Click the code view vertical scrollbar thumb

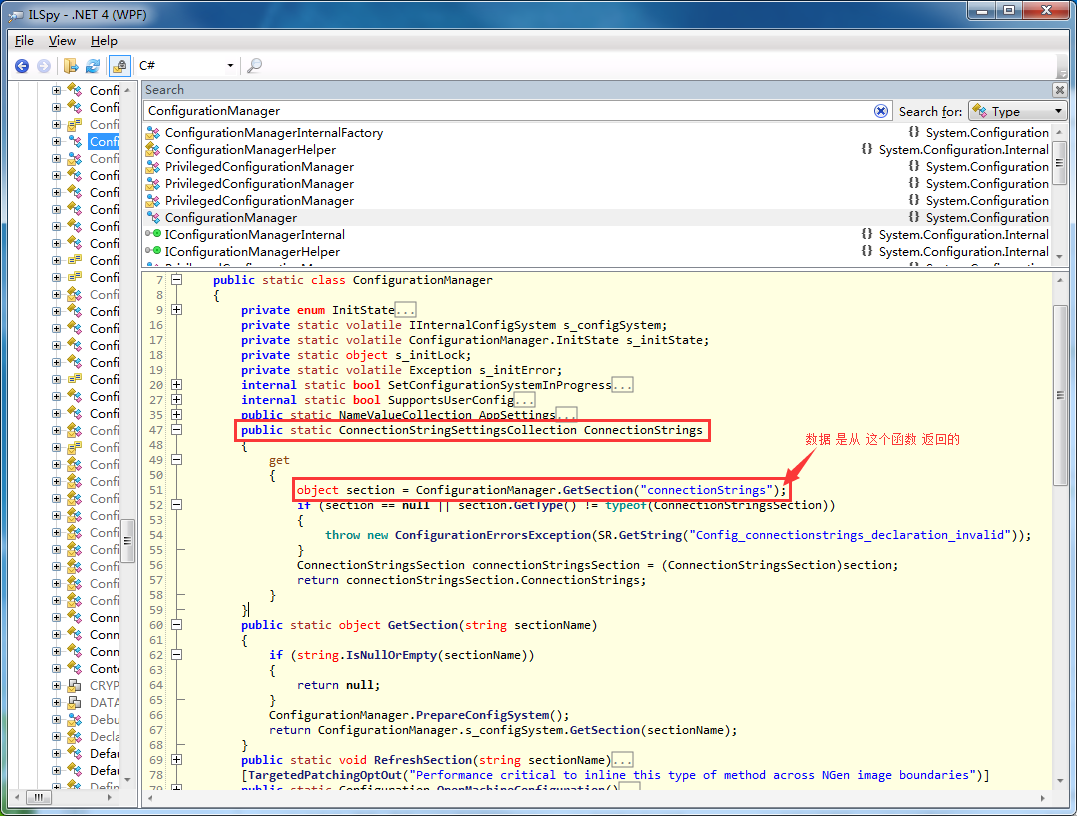pos(1060,395)
